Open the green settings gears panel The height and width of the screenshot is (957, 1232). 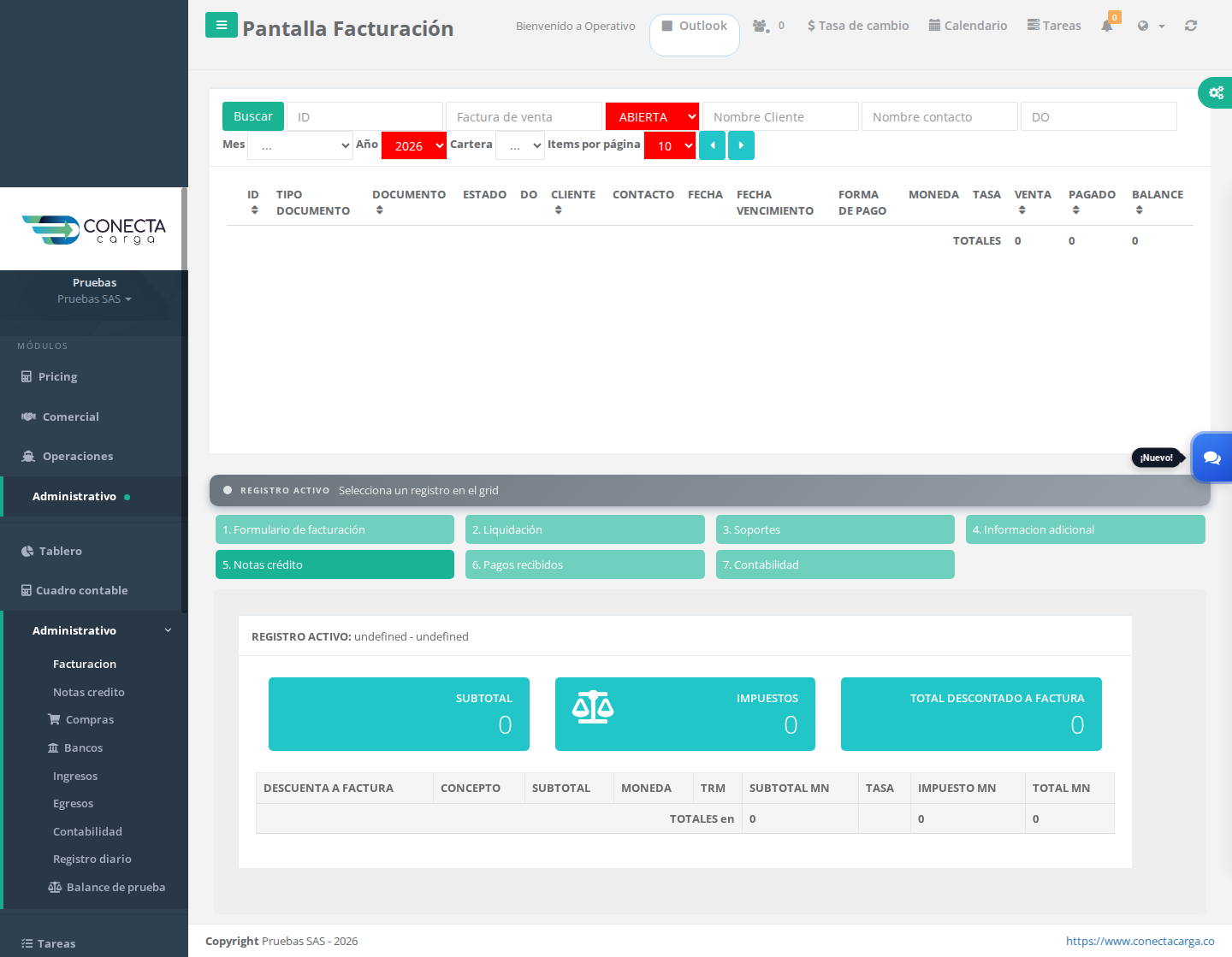[1216, 92]
